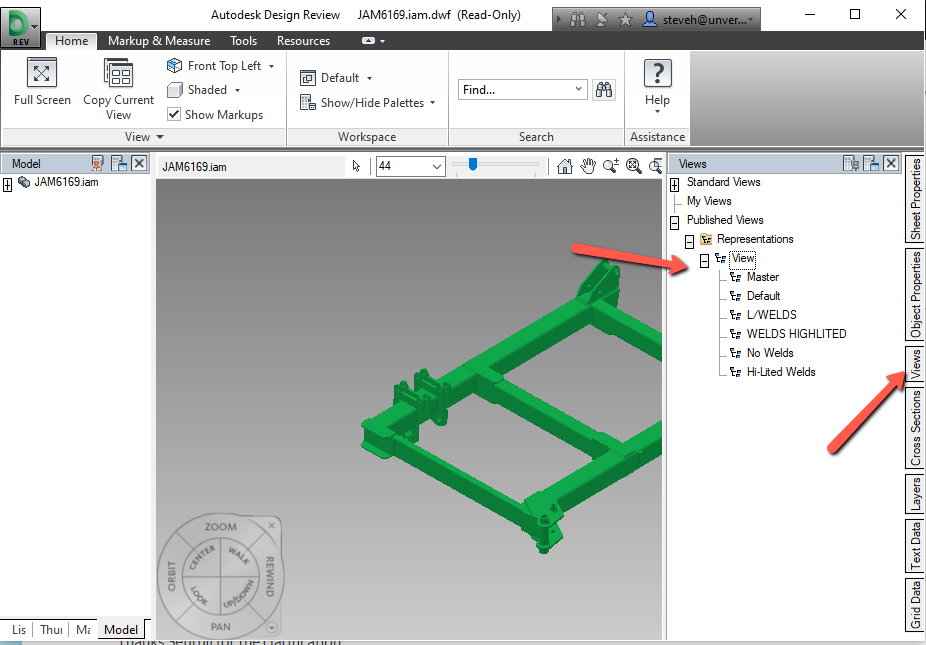
Task: Open the Help question mark button
Action: click(657, 73)
